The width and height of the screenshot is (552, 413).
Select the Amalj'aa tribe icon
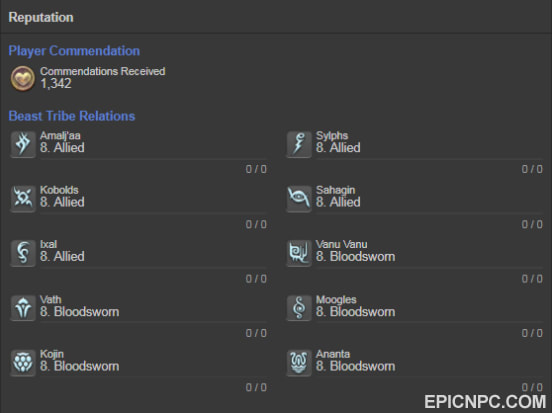click(x=23, y=144)
